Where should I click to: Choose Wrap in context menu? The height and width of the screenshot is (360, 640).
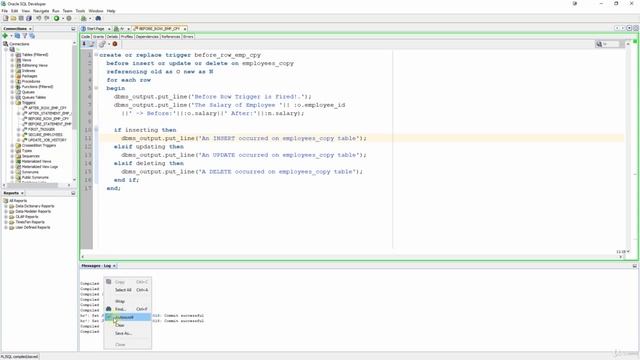128,301
